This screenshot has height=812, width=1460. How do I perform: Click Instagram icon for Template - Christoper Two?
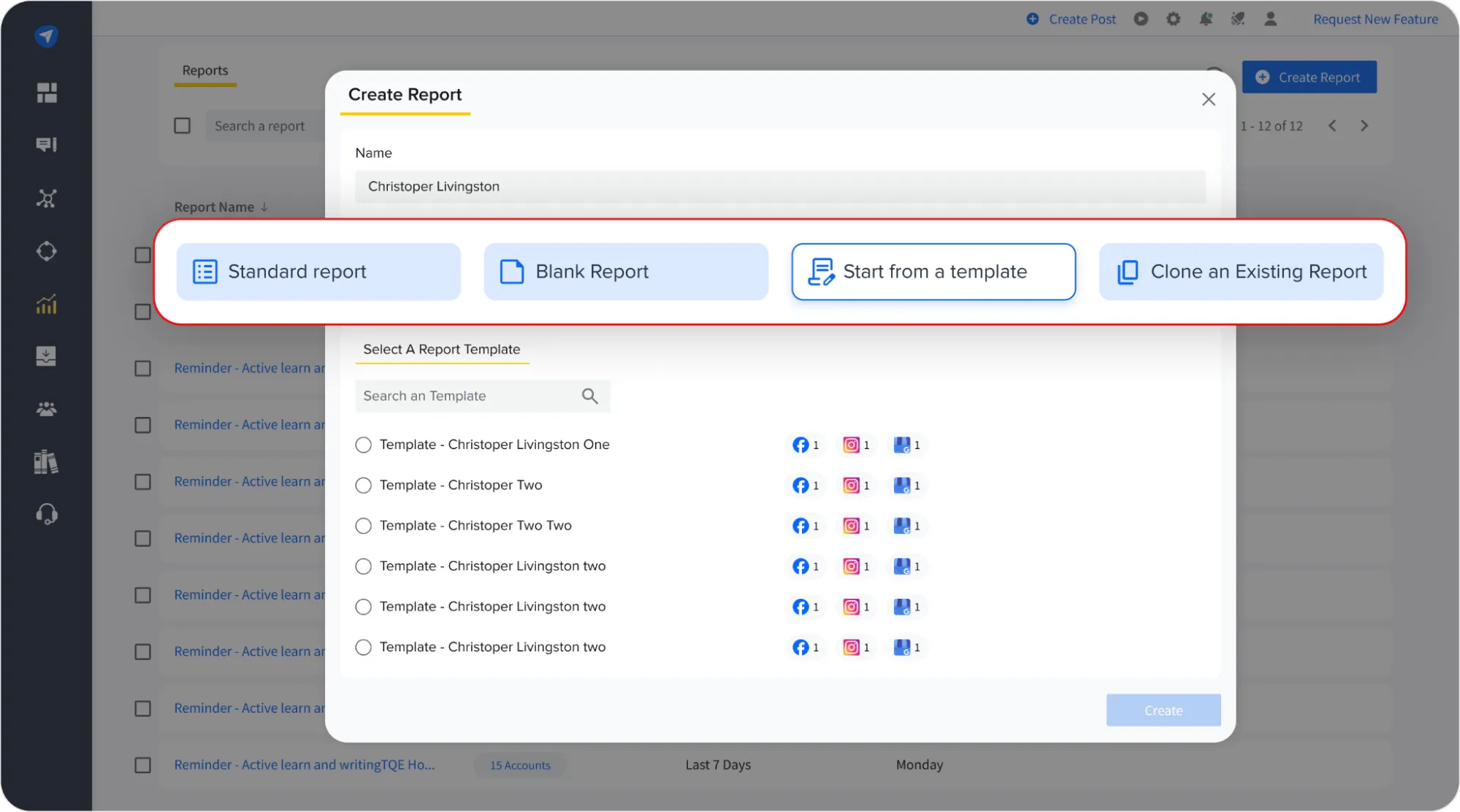851,486
